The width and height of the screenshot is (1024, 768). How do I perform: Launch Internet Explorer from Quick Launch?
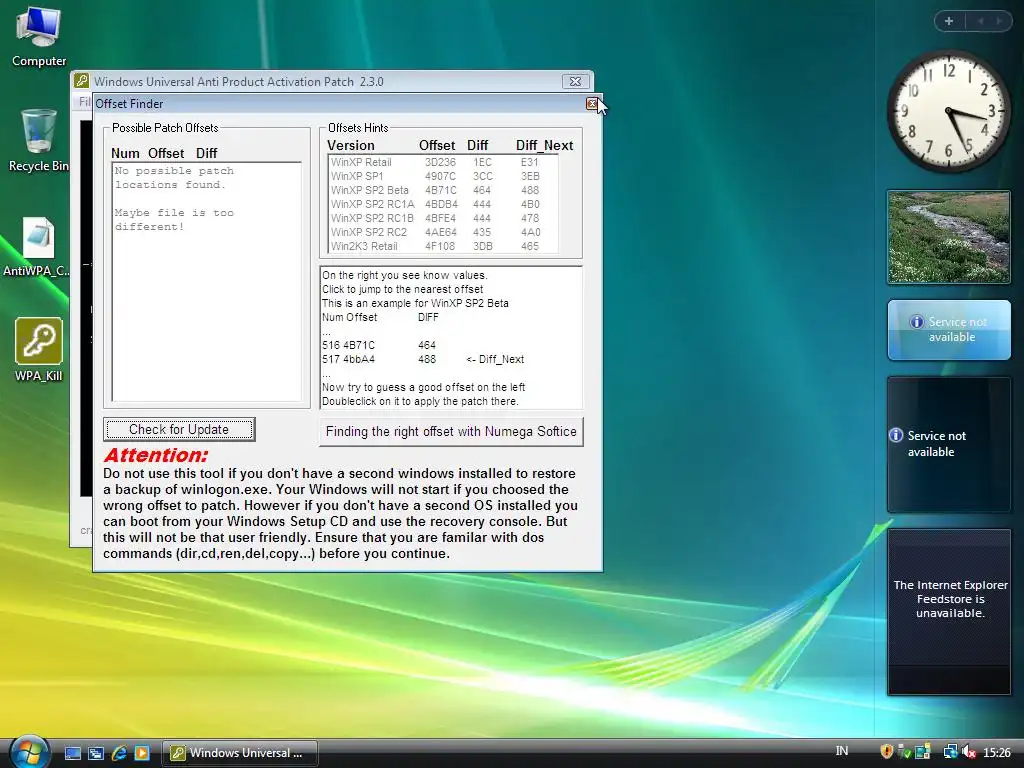pyautogui.click(x=119, y=753)
